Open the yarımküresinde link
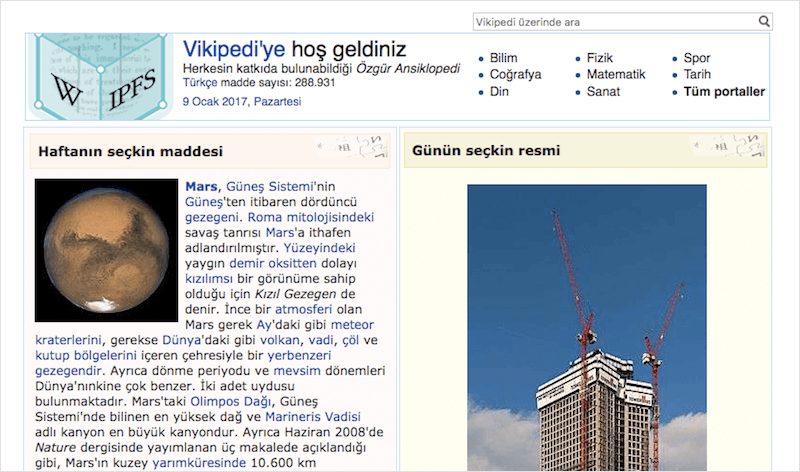 [199, 463]
